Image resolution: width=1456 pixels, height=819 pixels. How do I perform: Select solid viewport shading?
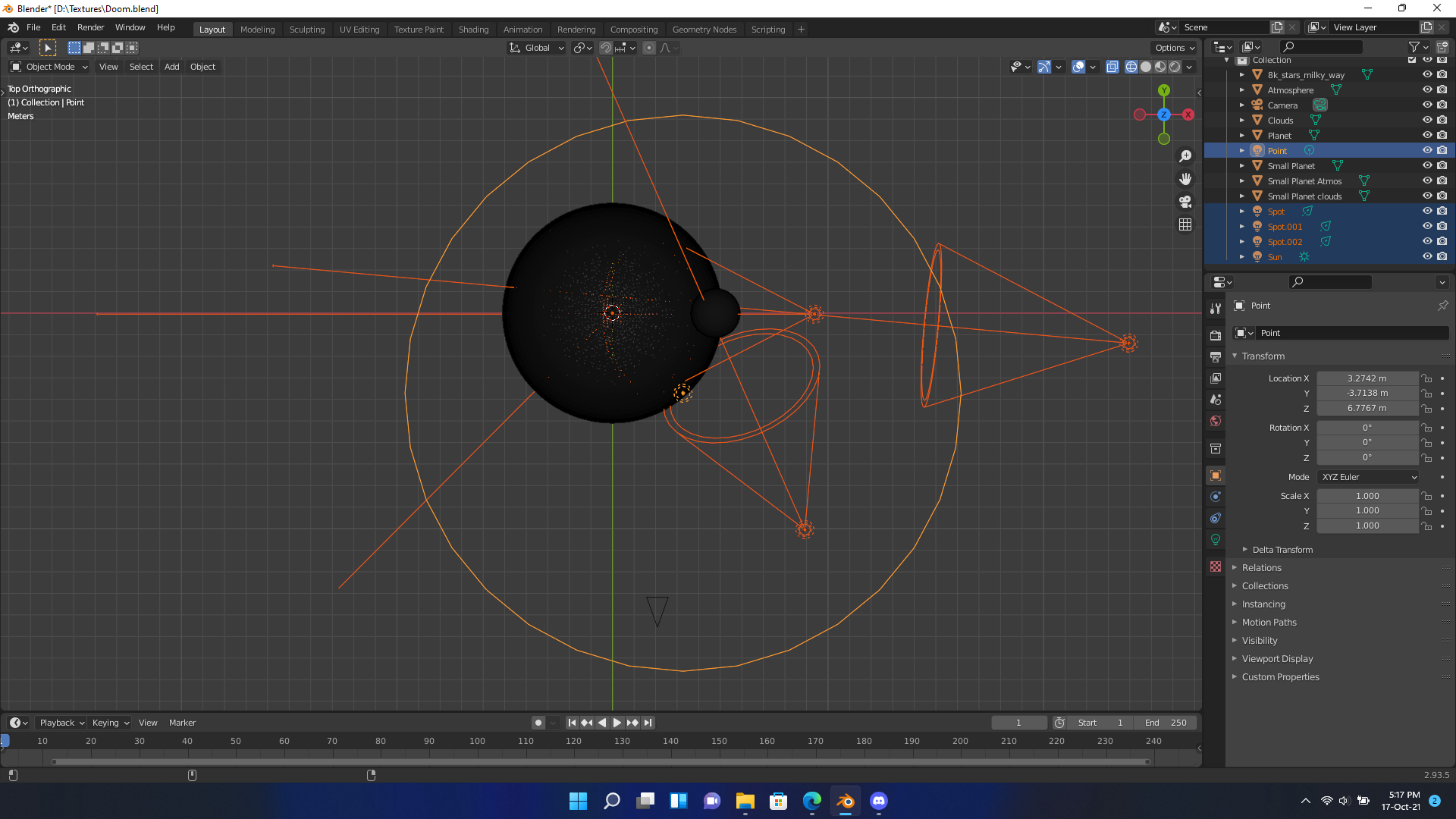coord(1146,67)
